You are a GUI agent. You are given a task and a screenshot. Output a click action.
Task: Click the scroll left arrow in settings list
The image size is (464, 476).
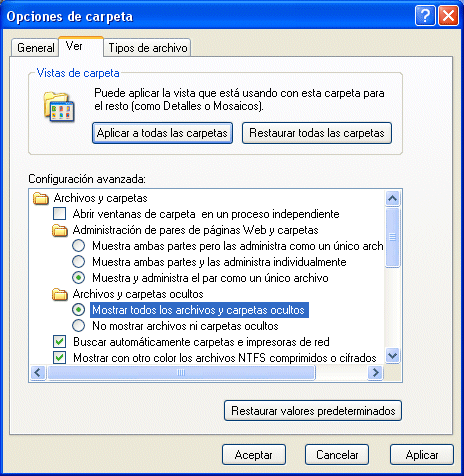[38, 372]
